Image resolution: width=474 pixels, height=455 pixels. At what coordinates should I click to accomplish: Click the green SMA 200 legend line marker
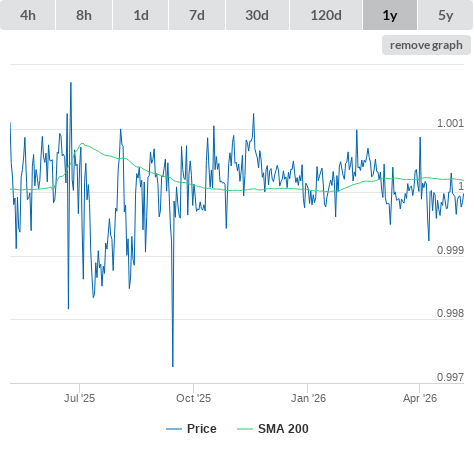(x=245, y=429)
